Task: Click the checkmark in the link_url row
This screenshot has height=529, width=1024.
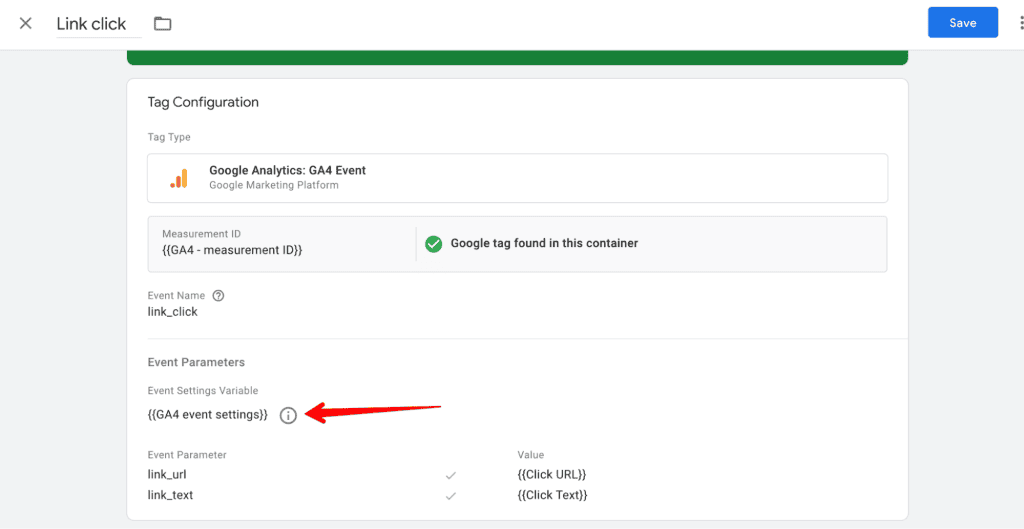Action: pos(450,475)
